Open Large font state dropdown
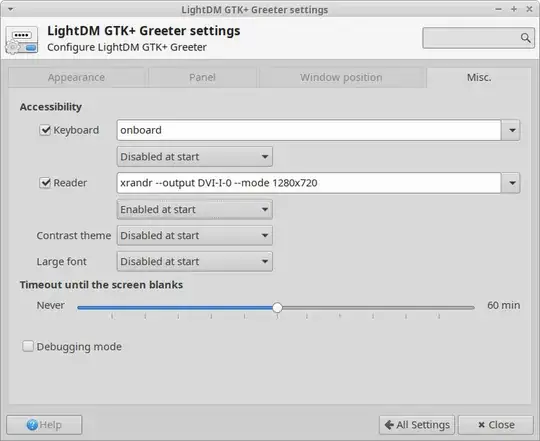Image resolution: width=540 pixels, height=441 pixels. tap(195, 262)
